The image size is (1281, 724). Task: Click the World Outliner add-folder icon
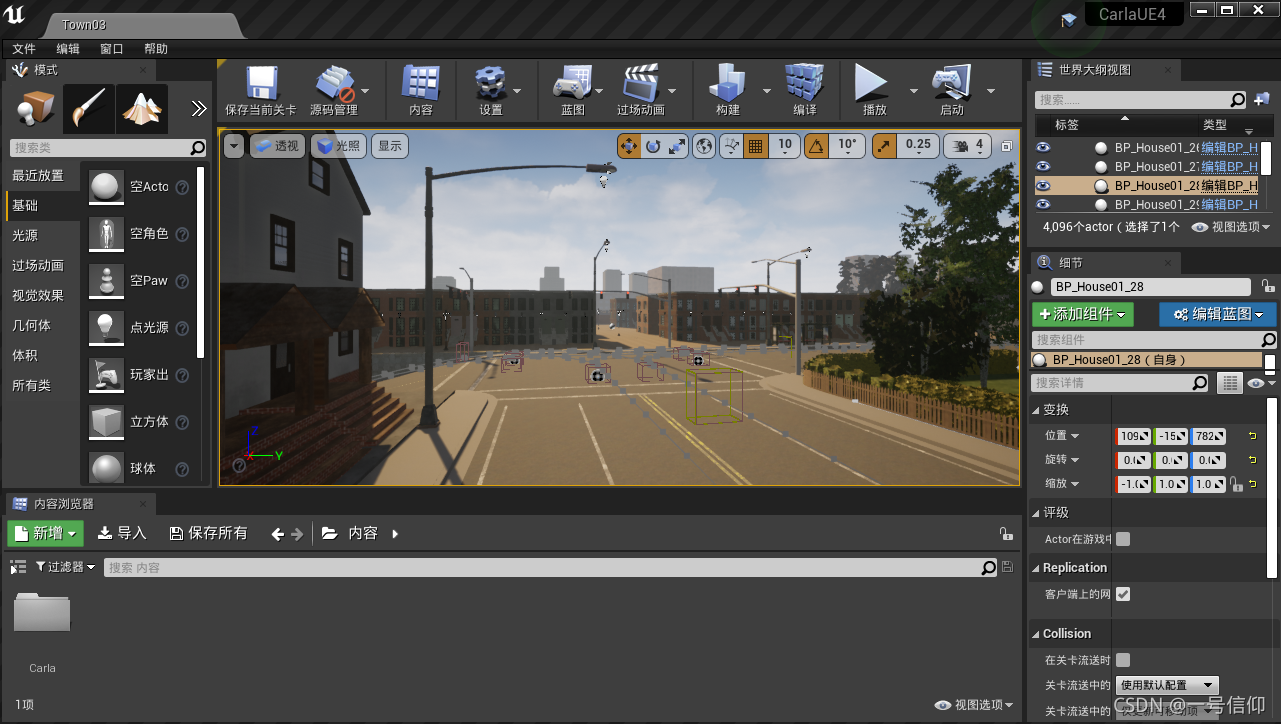1262,99
